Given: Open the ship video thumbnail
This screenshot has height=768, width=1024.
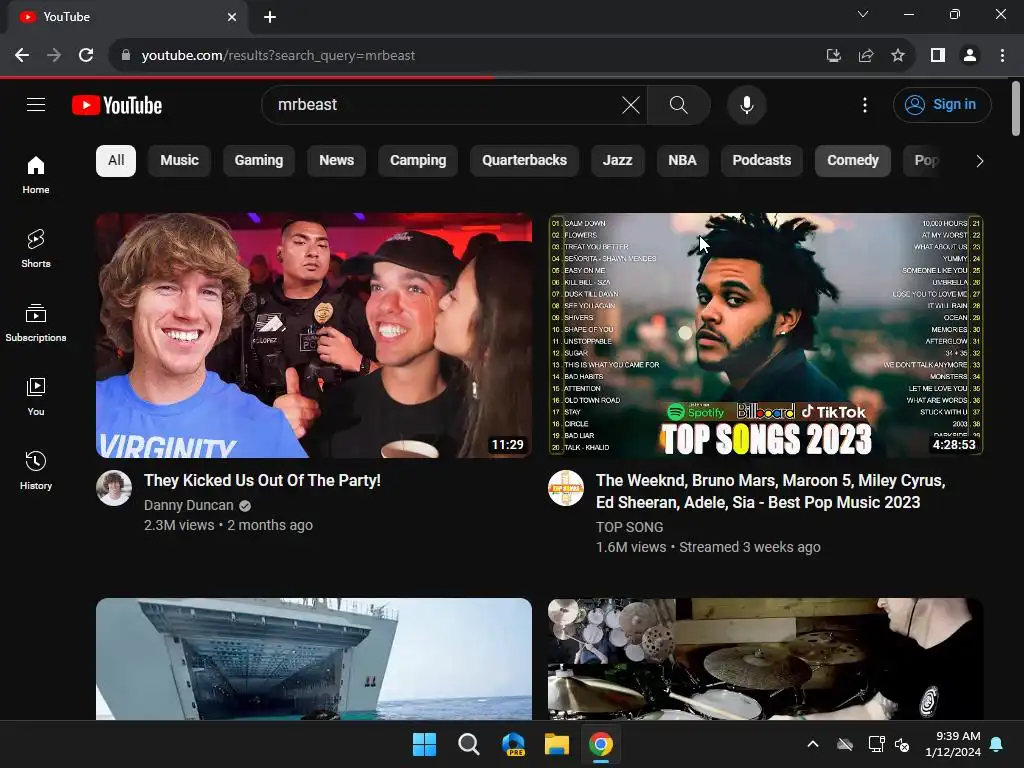Looking at the screenshot, I should (x=313, y=658).
